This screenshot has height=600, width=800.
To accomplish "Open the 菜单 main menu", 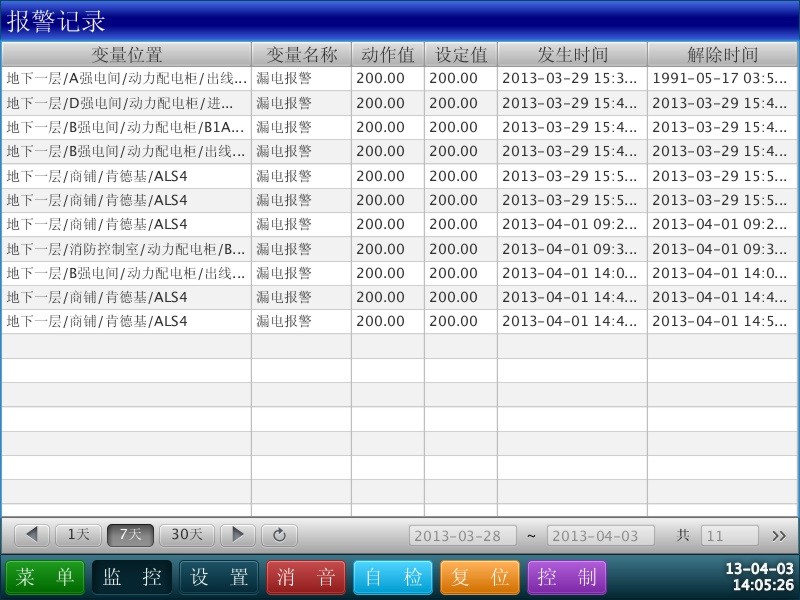I will point(45,577).
